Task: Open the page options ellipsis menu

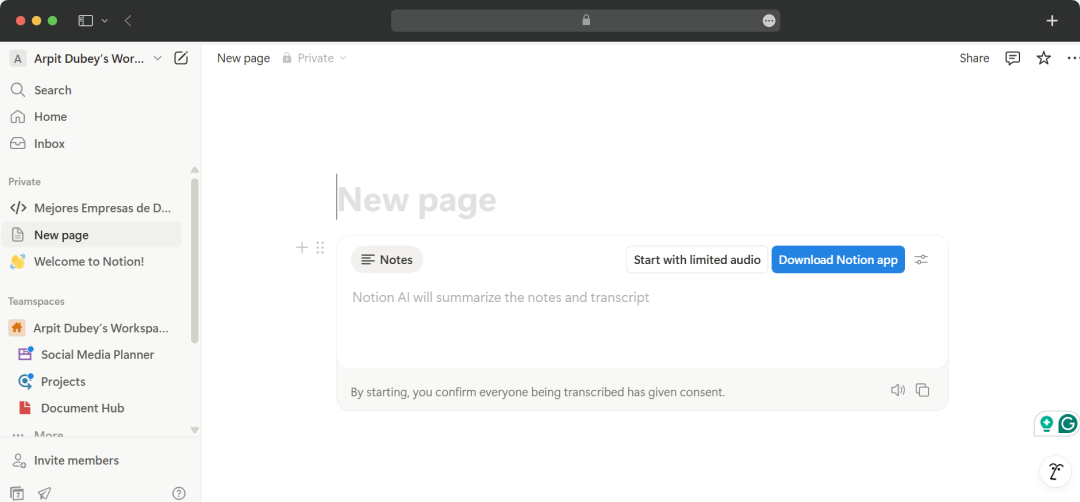Action: tap(1073, 59)
